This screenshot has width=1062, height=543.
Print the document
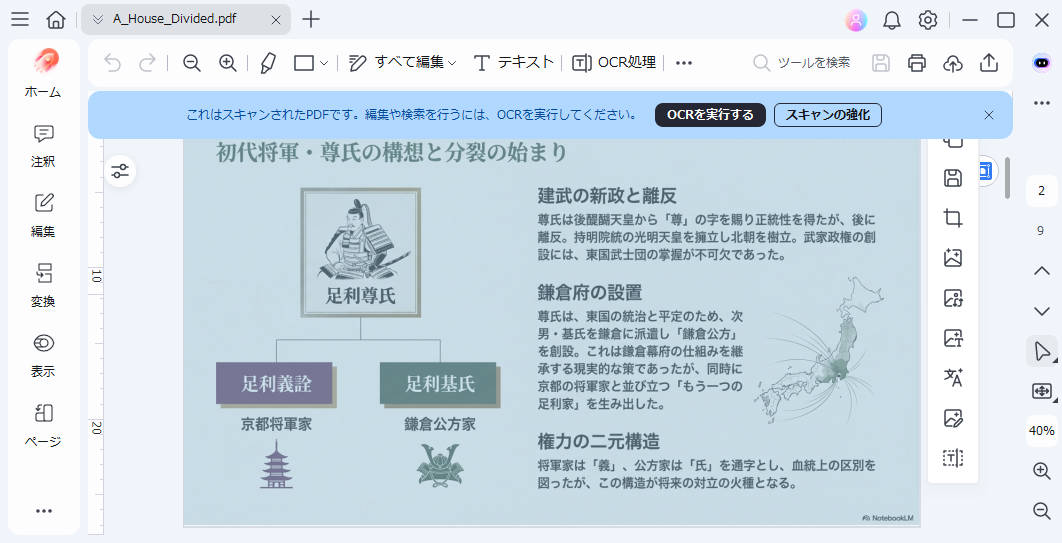(x=916, y=63)
